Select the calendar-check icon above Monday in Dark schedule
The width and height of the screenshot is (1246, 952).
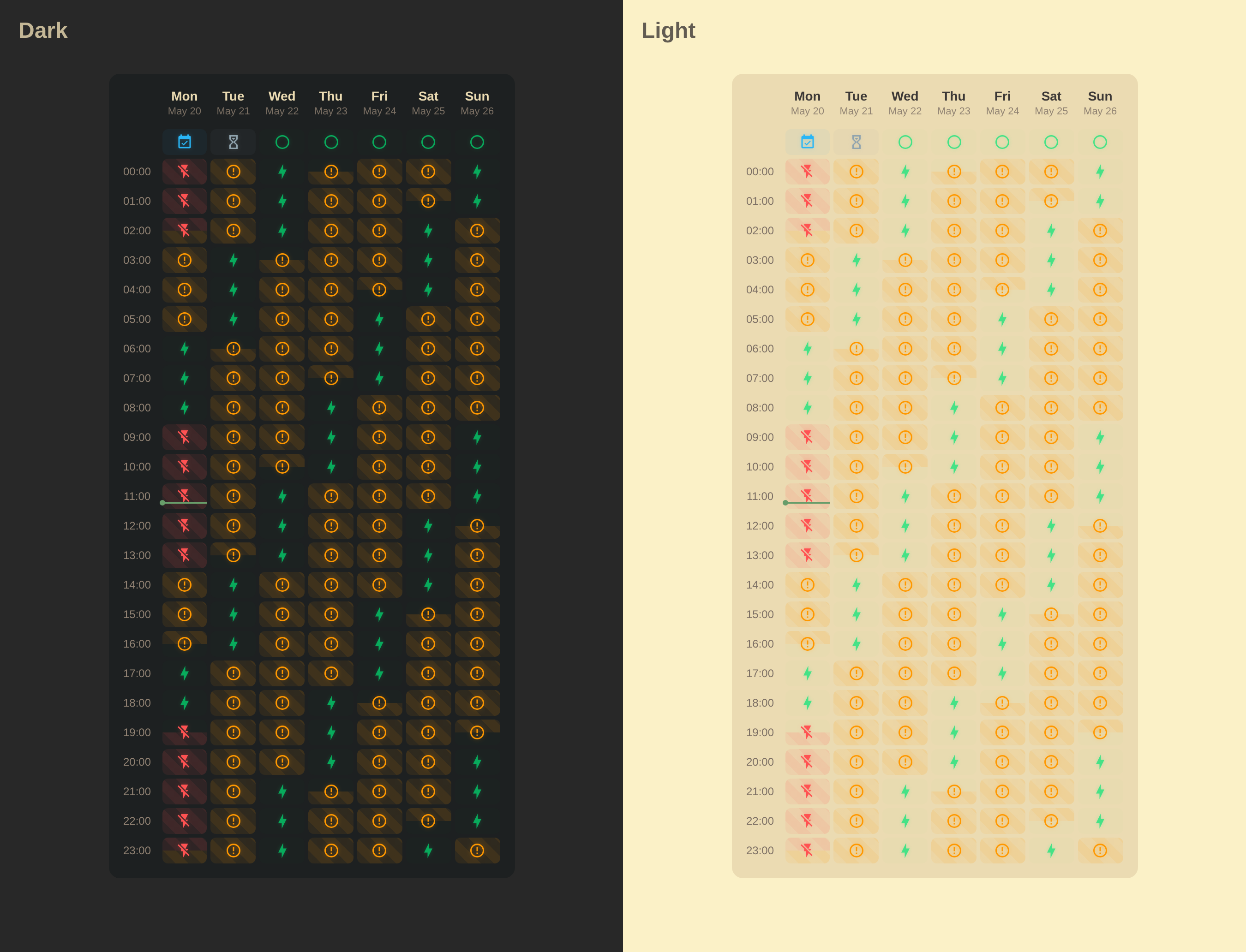coord(184,142)
